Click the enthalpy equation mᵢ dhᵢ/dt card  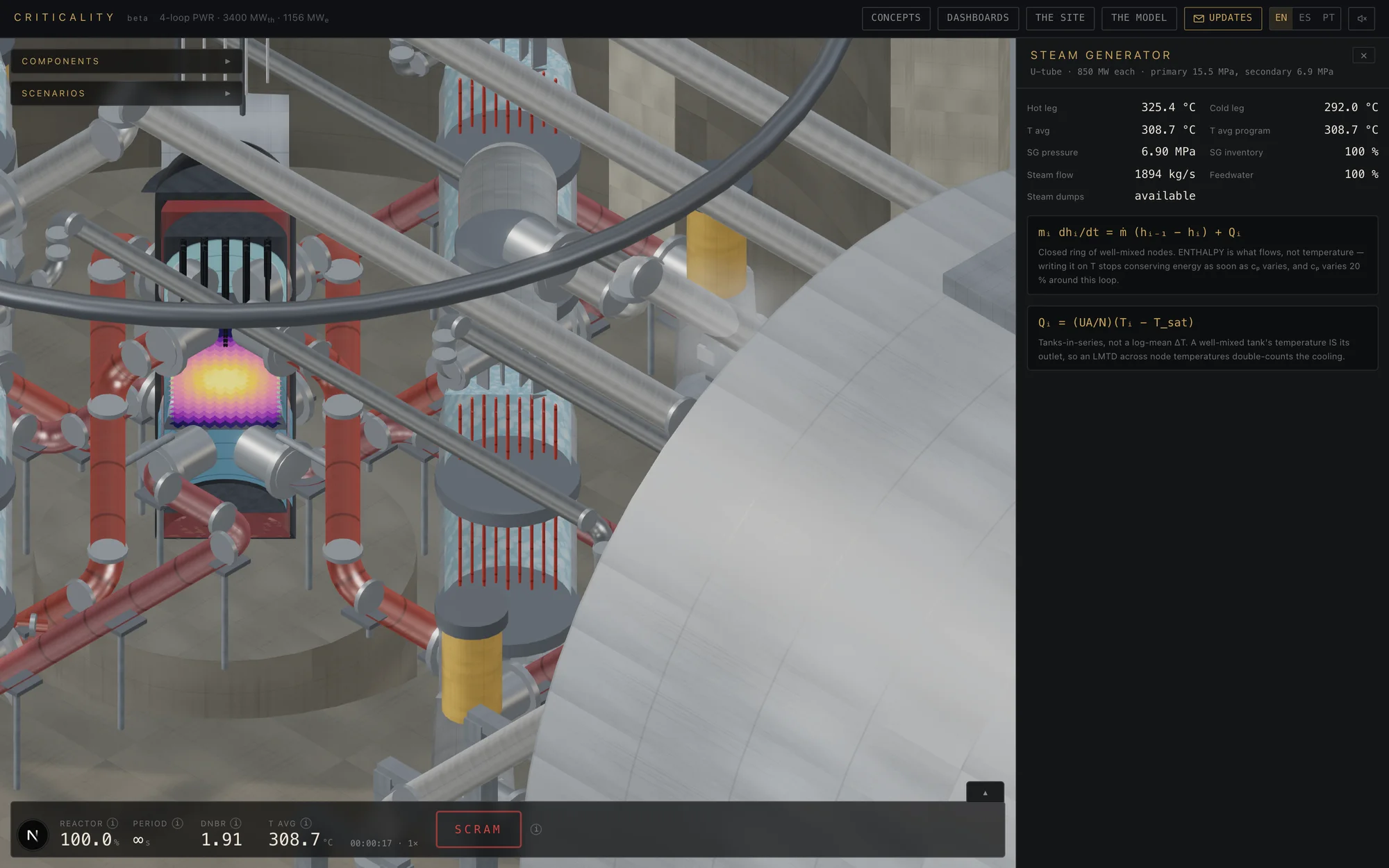click(x=1202, y=255)
